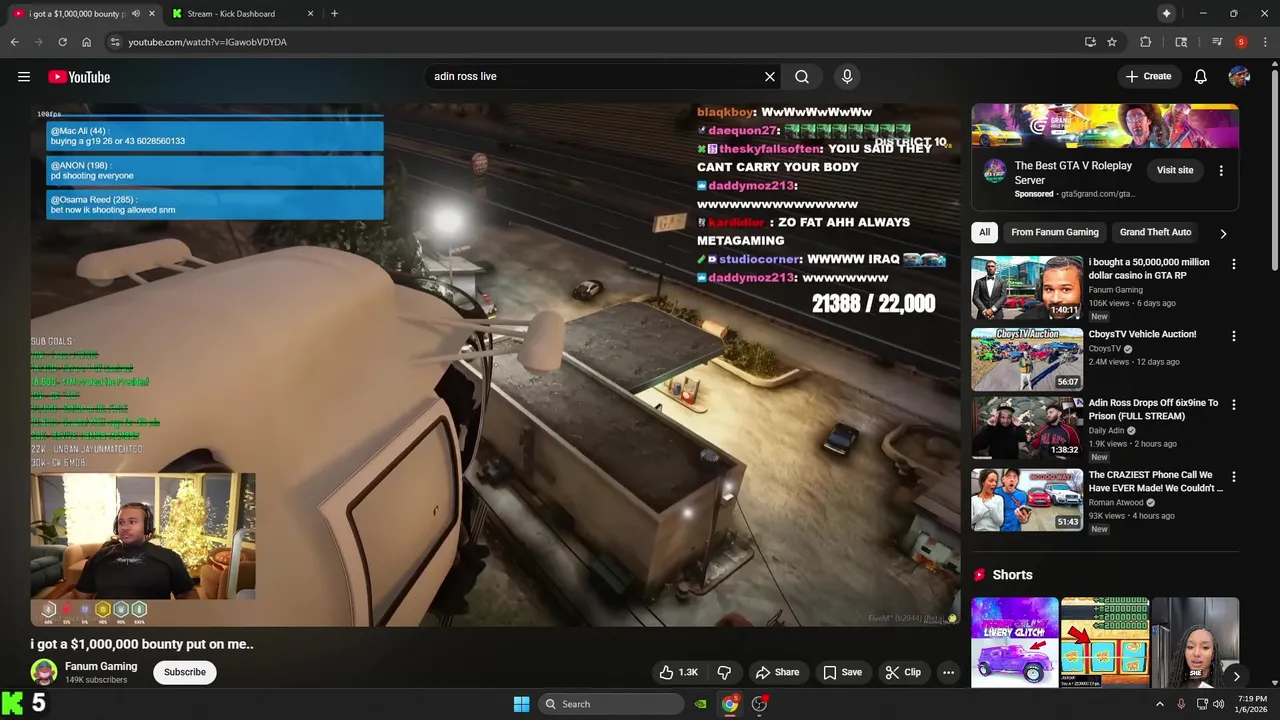Open the YouTube guide hamburger menu
The image size is (1280, 720).
[24, 77]
